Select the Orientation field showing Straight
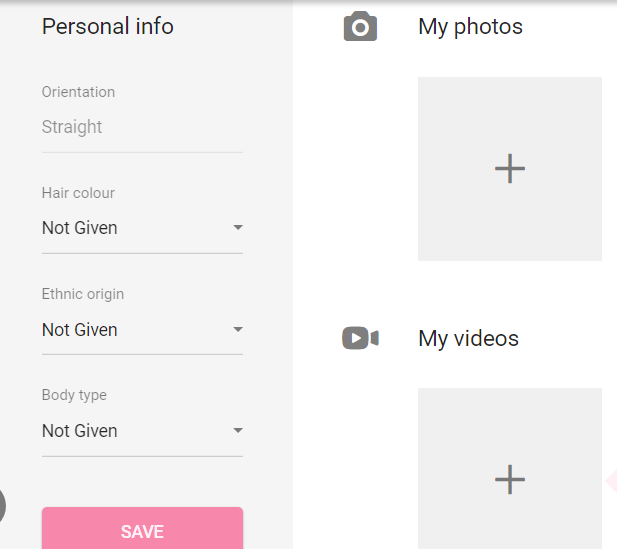 (142, 127)
